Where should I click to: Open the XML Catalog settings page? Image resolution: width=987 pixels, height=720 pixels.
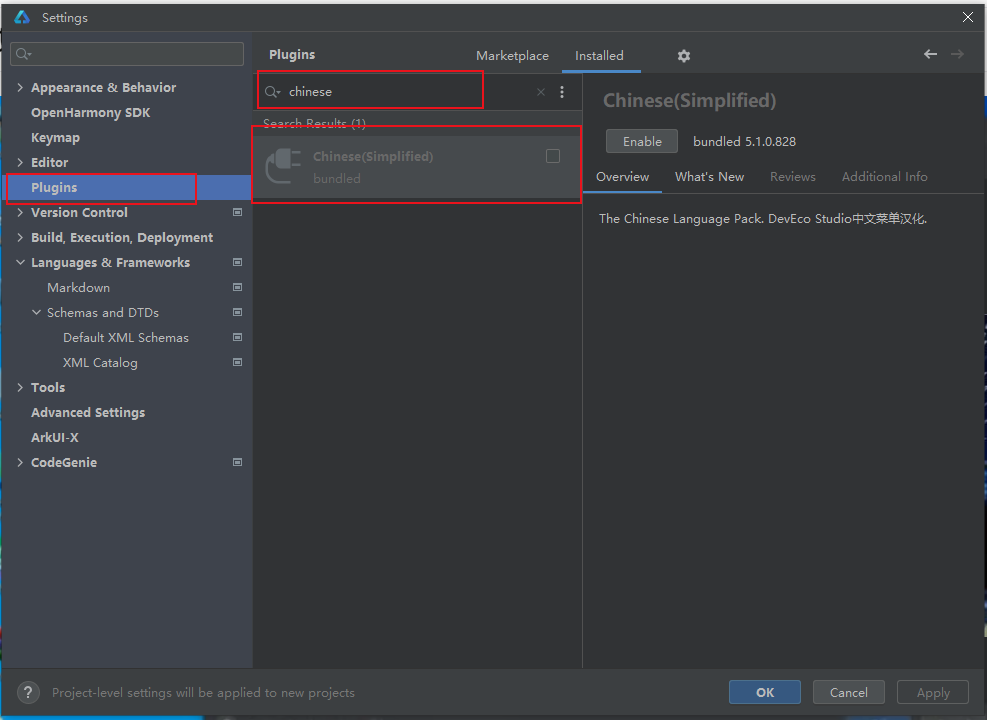click(x=100, y=363)
